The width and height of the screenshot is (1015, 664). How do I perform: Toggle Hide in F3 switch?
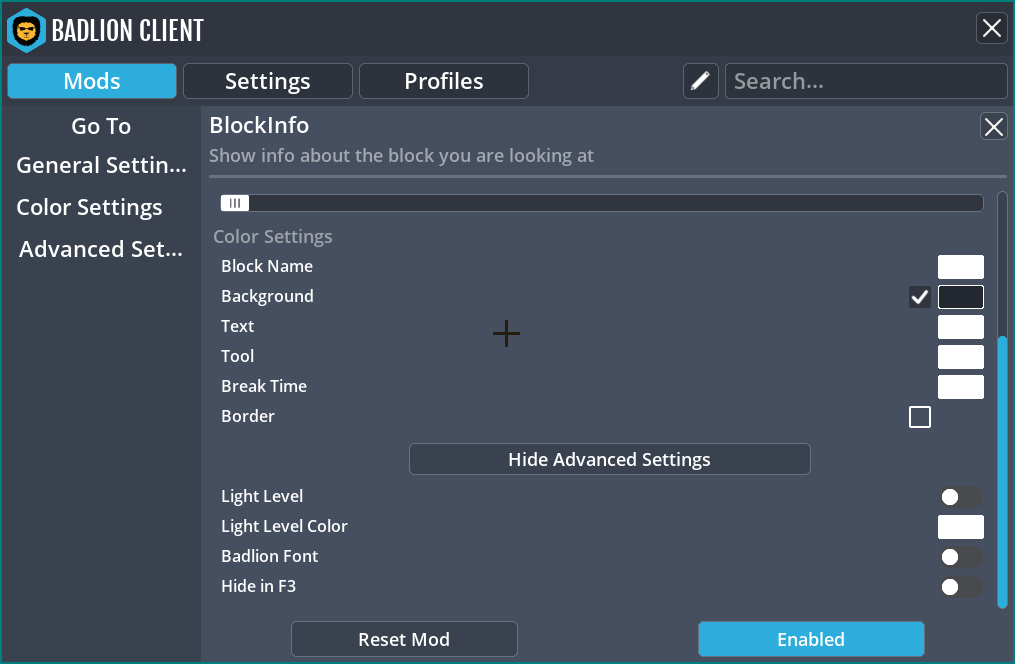(x=961, y=587)
